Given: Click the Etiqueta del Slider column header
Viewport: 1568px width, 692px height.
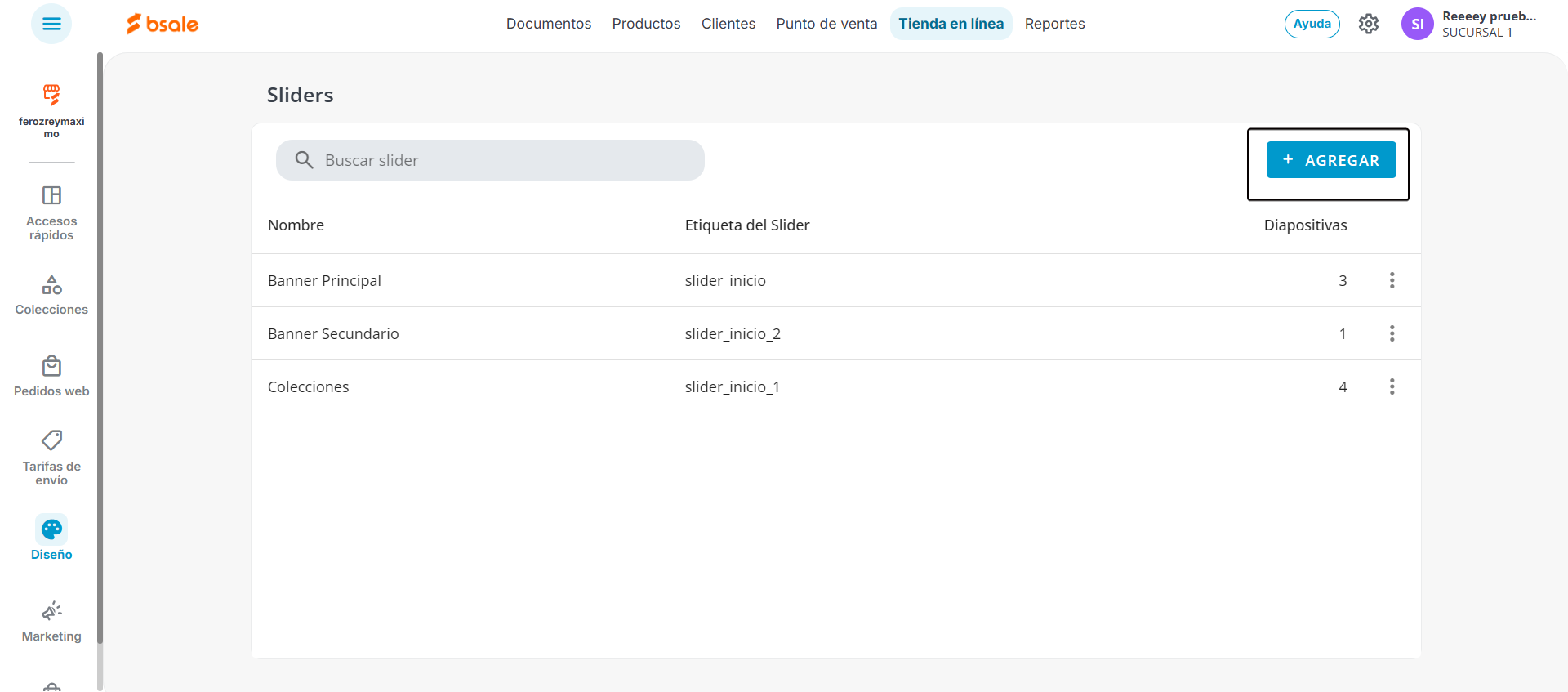Looking at the screenshot, I should (747, 225).
